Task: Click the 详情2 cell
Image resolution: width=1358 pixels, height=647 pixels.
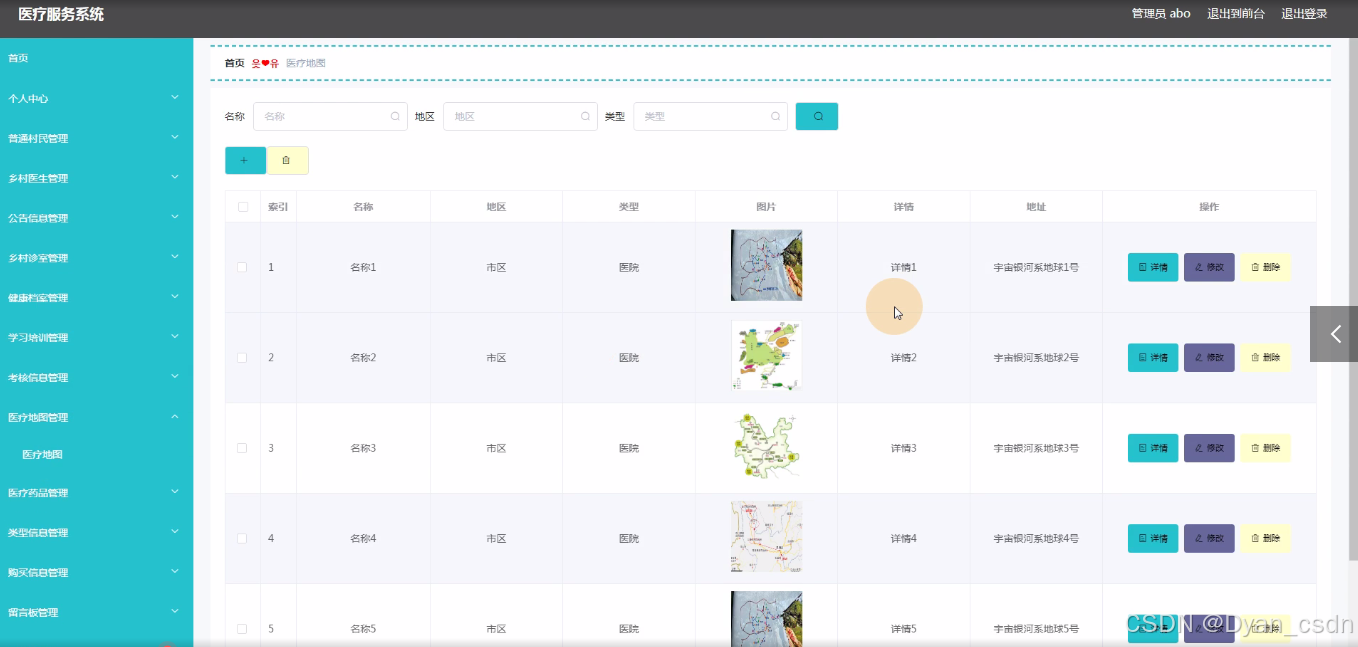Action: 903,358
